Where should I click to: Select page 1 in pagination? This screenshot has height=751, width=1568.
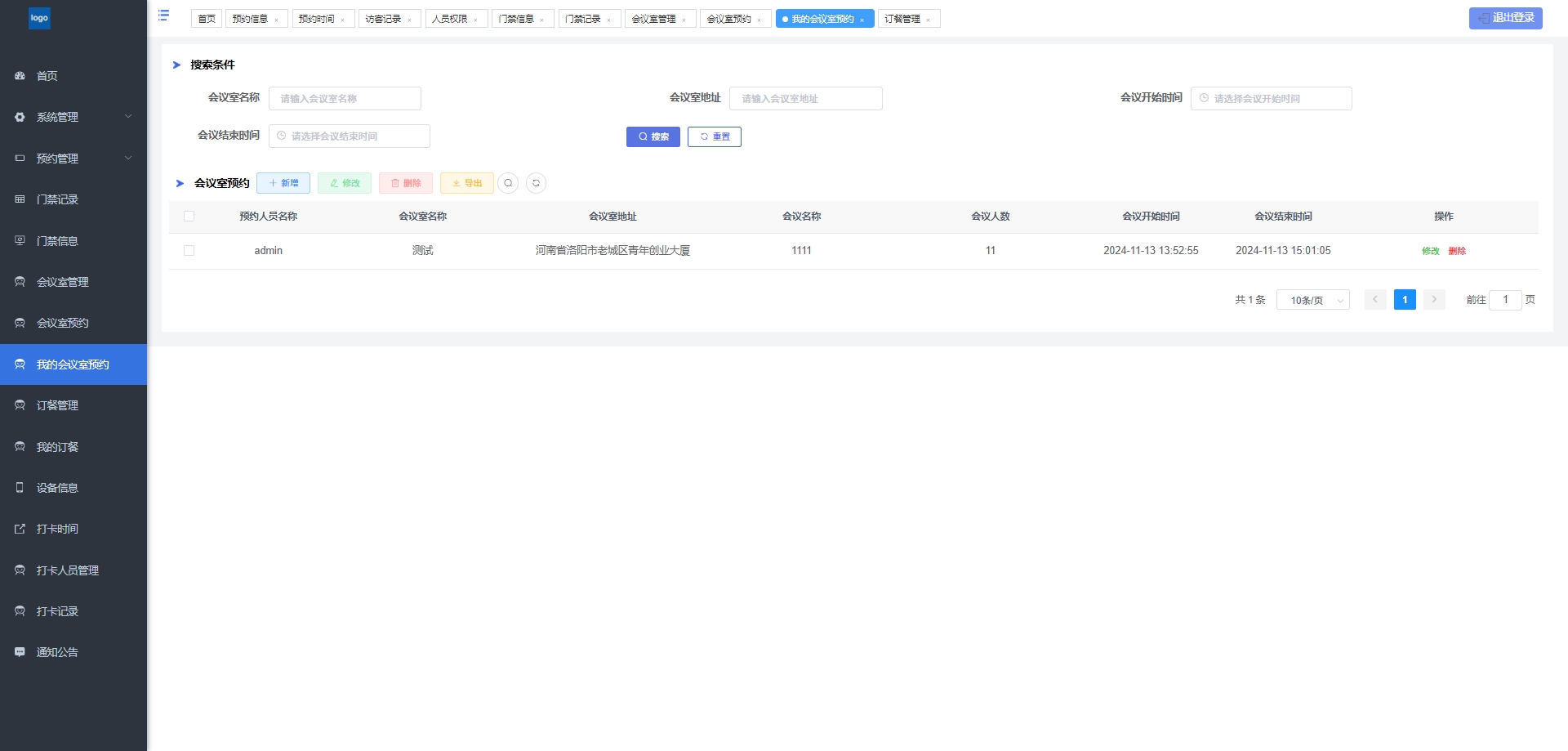[1405, 300]
